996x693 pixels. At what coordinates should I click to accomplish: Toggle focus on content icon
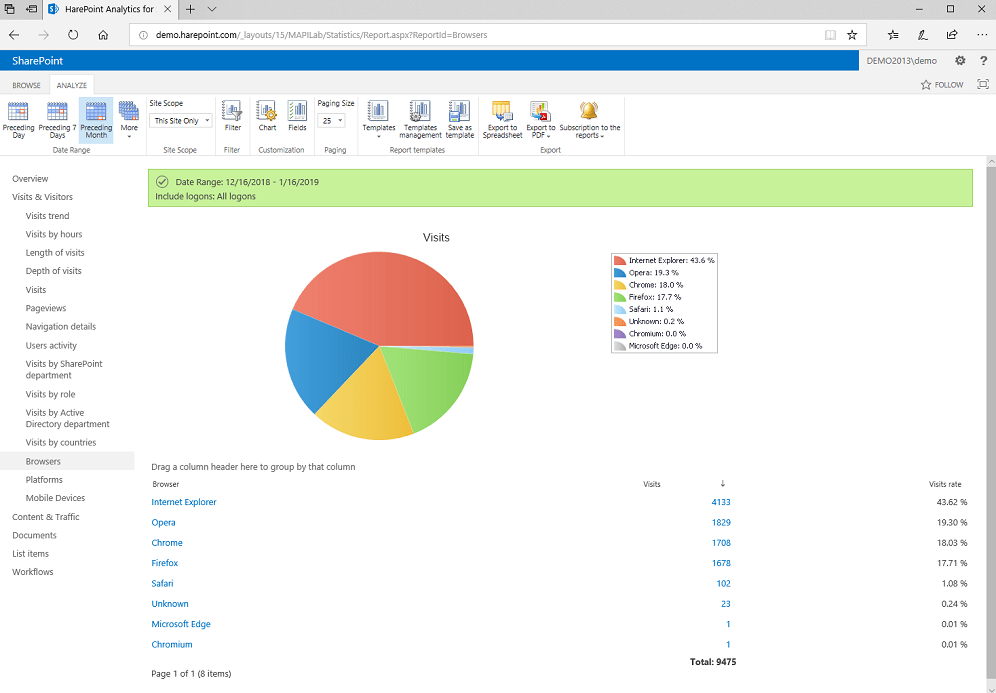click(983, 84)
